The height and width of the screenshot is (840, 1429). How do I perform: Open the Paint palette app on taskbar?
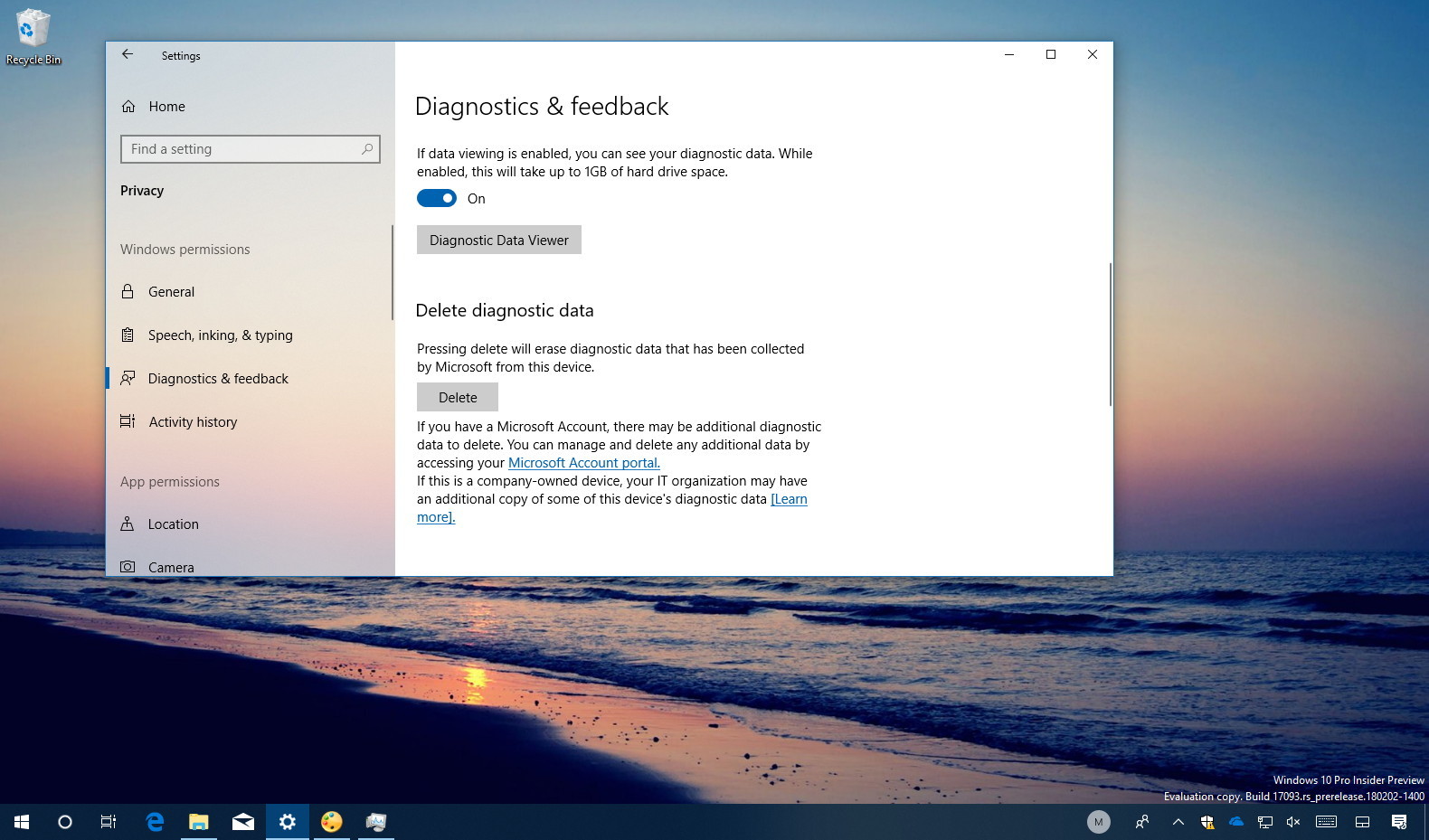coord(332,822)
